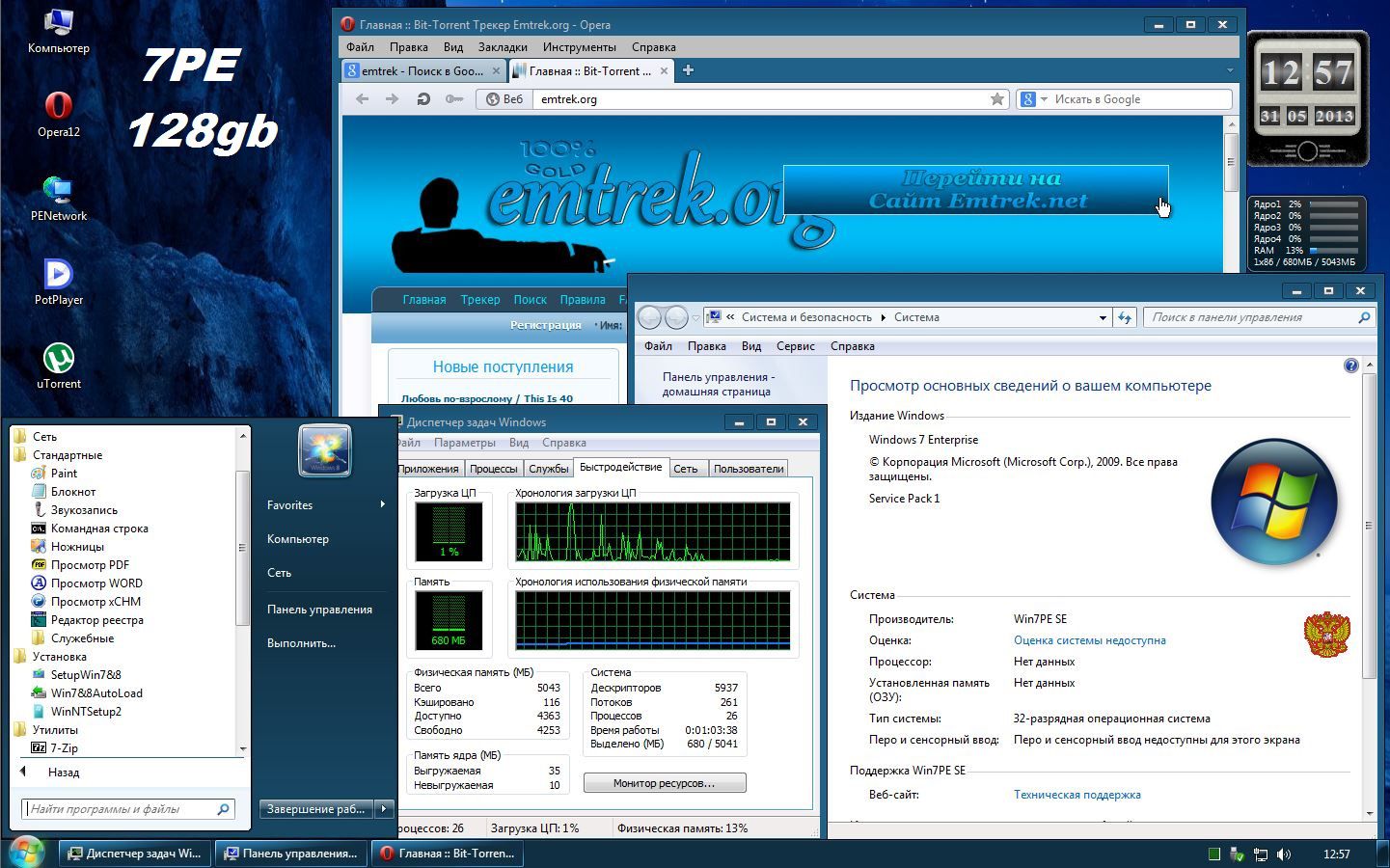Open the Control Panel address history dropdown
The image size is (1390, 868).
[1103, 317]
